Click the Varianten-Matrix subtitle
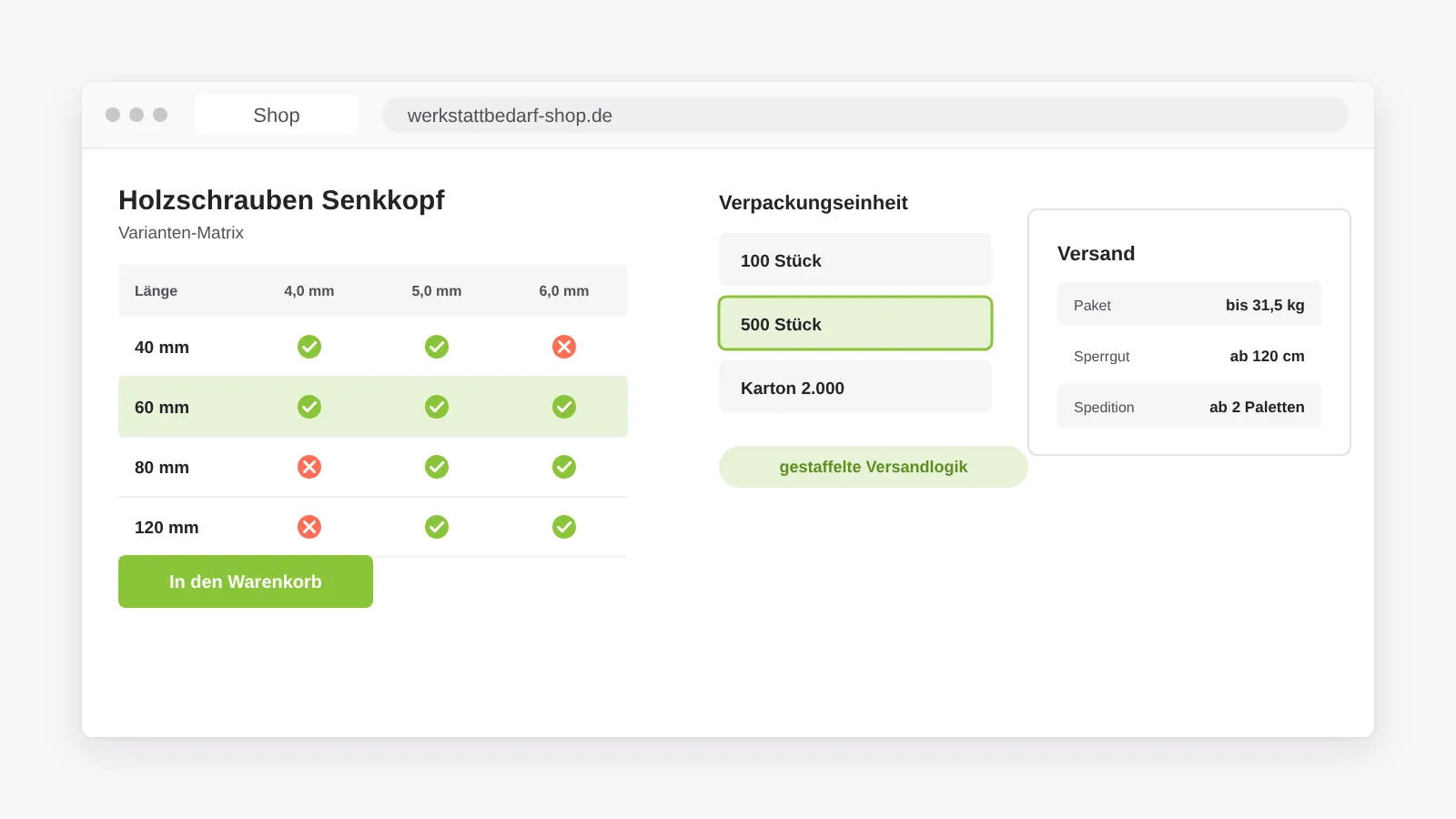 [x=181, y=233]
